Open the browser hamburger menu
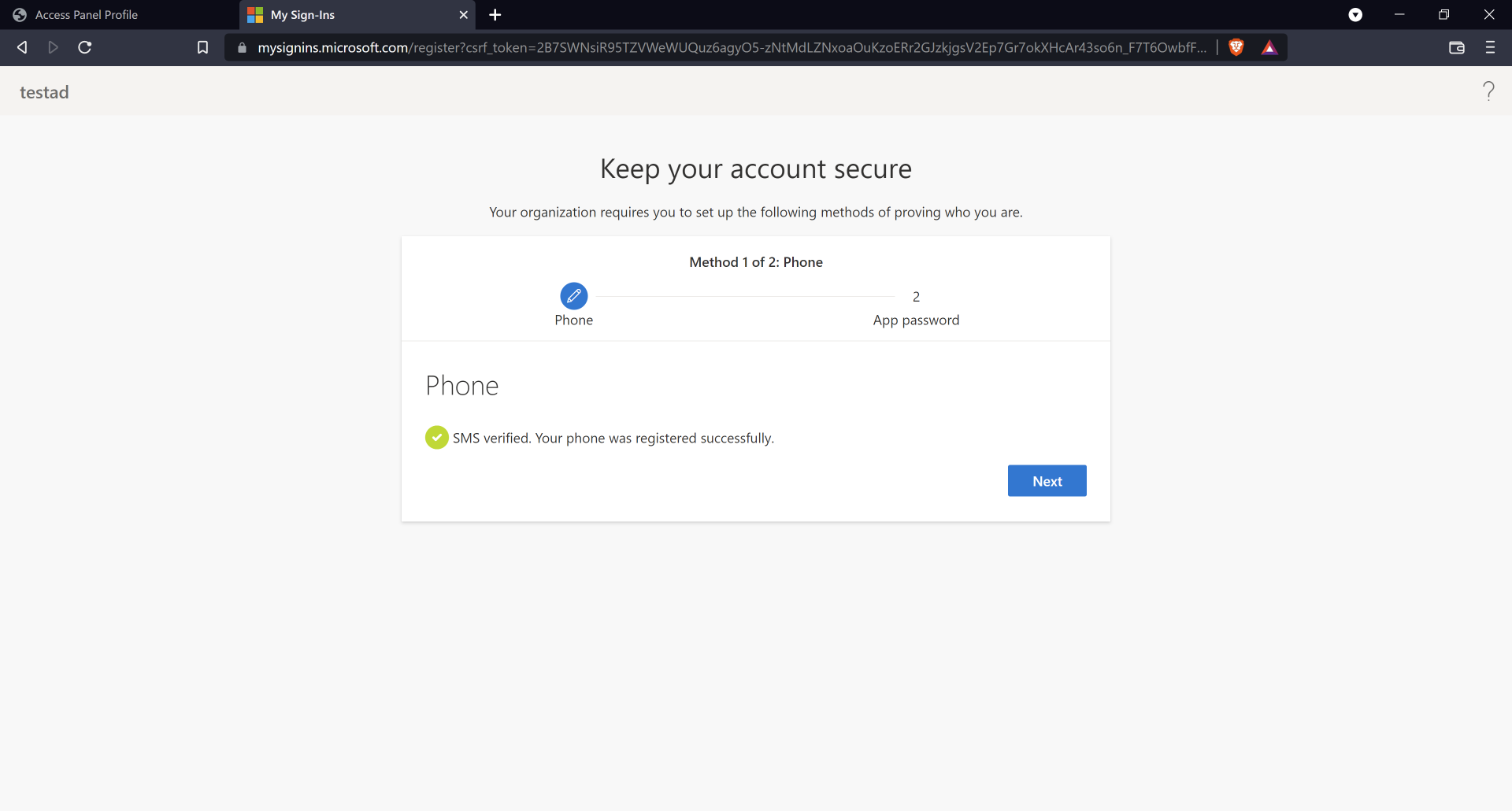This screenshot has width=1512, height=811. (x=1490, y=48)
